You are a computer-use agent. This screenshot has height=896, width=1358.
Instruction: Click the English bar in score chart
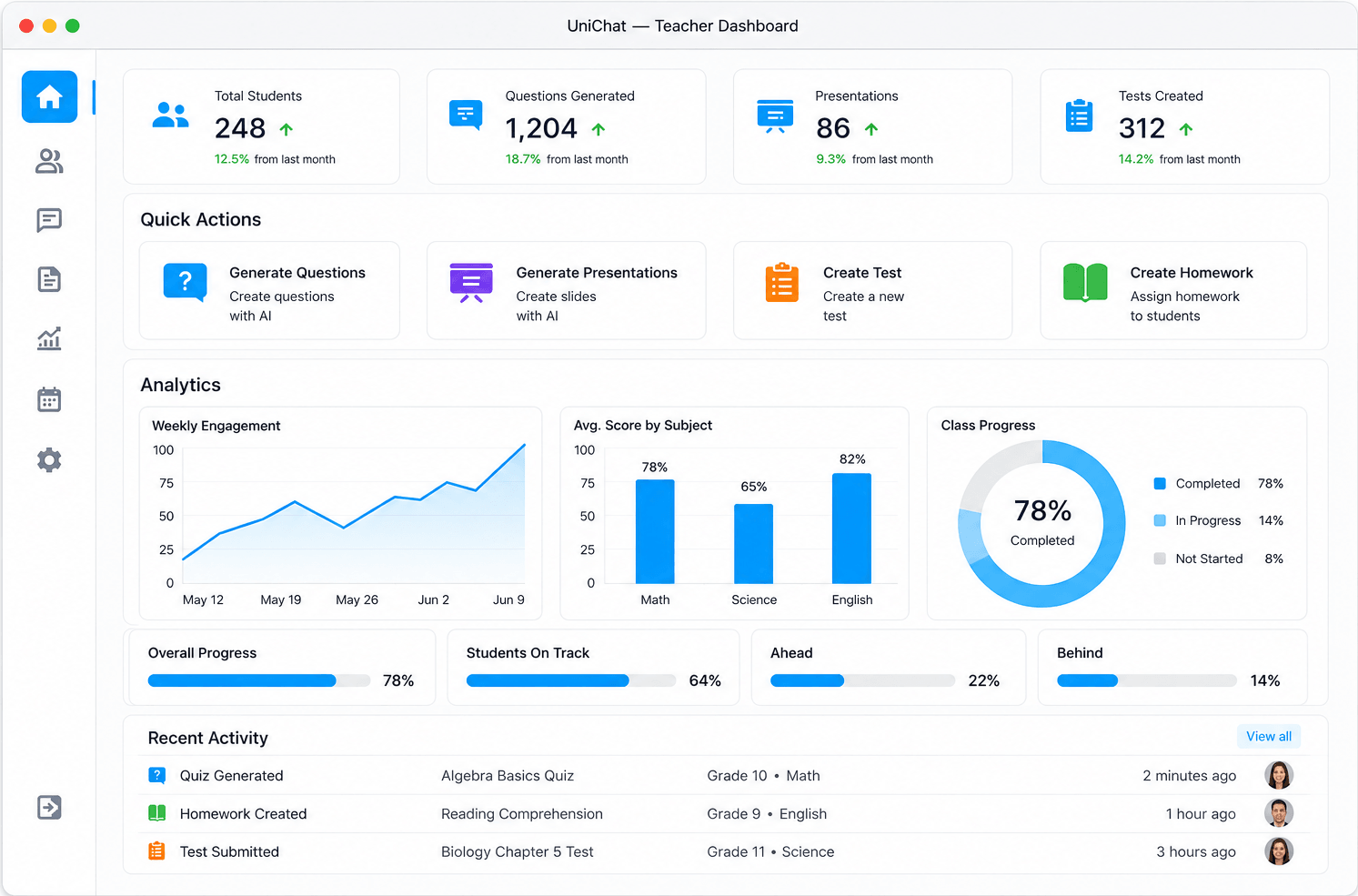coord(852,529)
